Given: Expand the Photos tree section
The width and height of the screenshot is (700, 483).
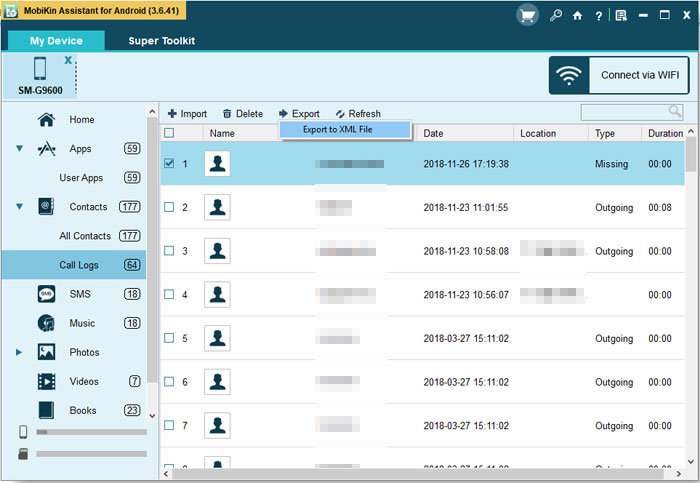Looking at the screenshot, I should (19, 352).
